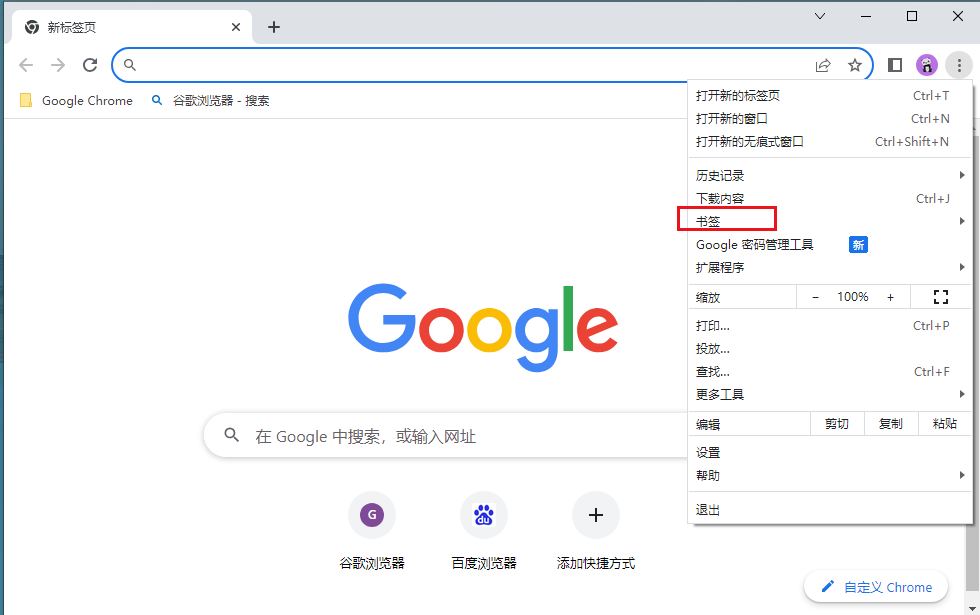Click the 自定义 Chrome button

876,587
